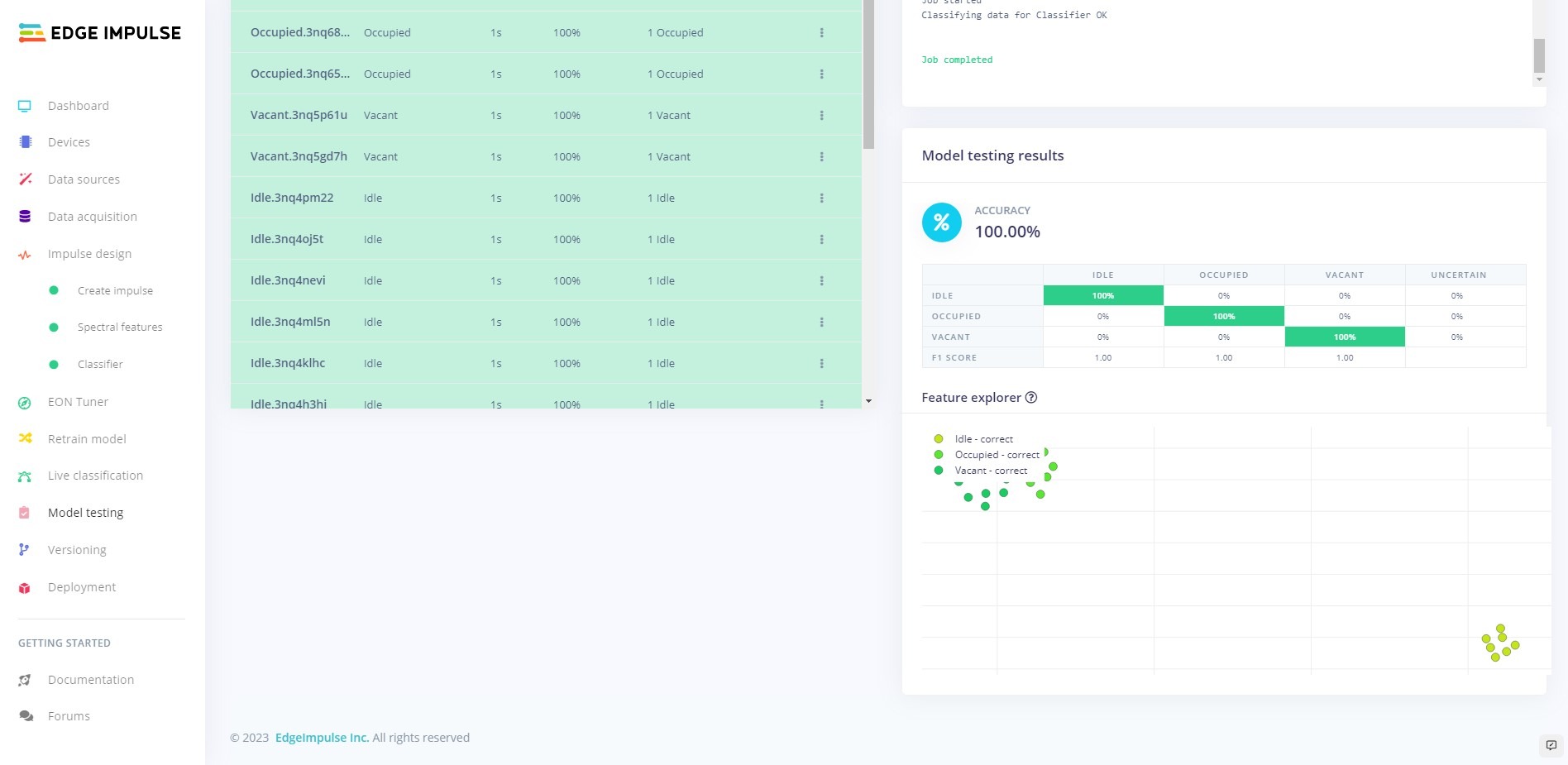Open the EdgeImpulse Inc. footer link

[x=322, y=738]
